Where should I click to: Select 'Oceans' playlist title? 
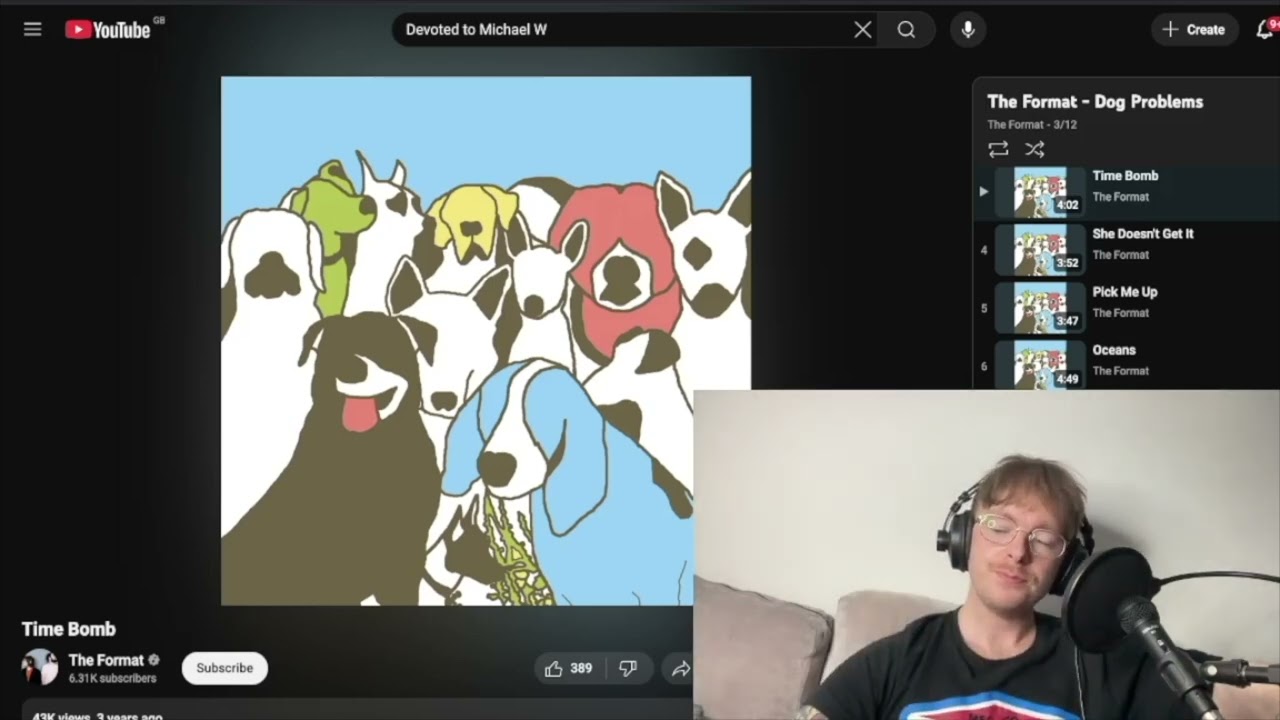pos(1114,350)
